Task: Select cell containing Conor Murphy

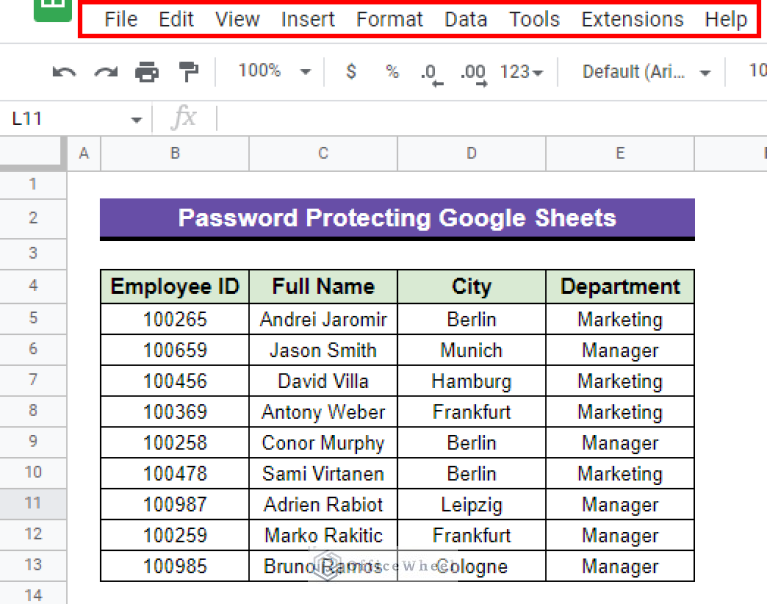Action: coord(323,443)
